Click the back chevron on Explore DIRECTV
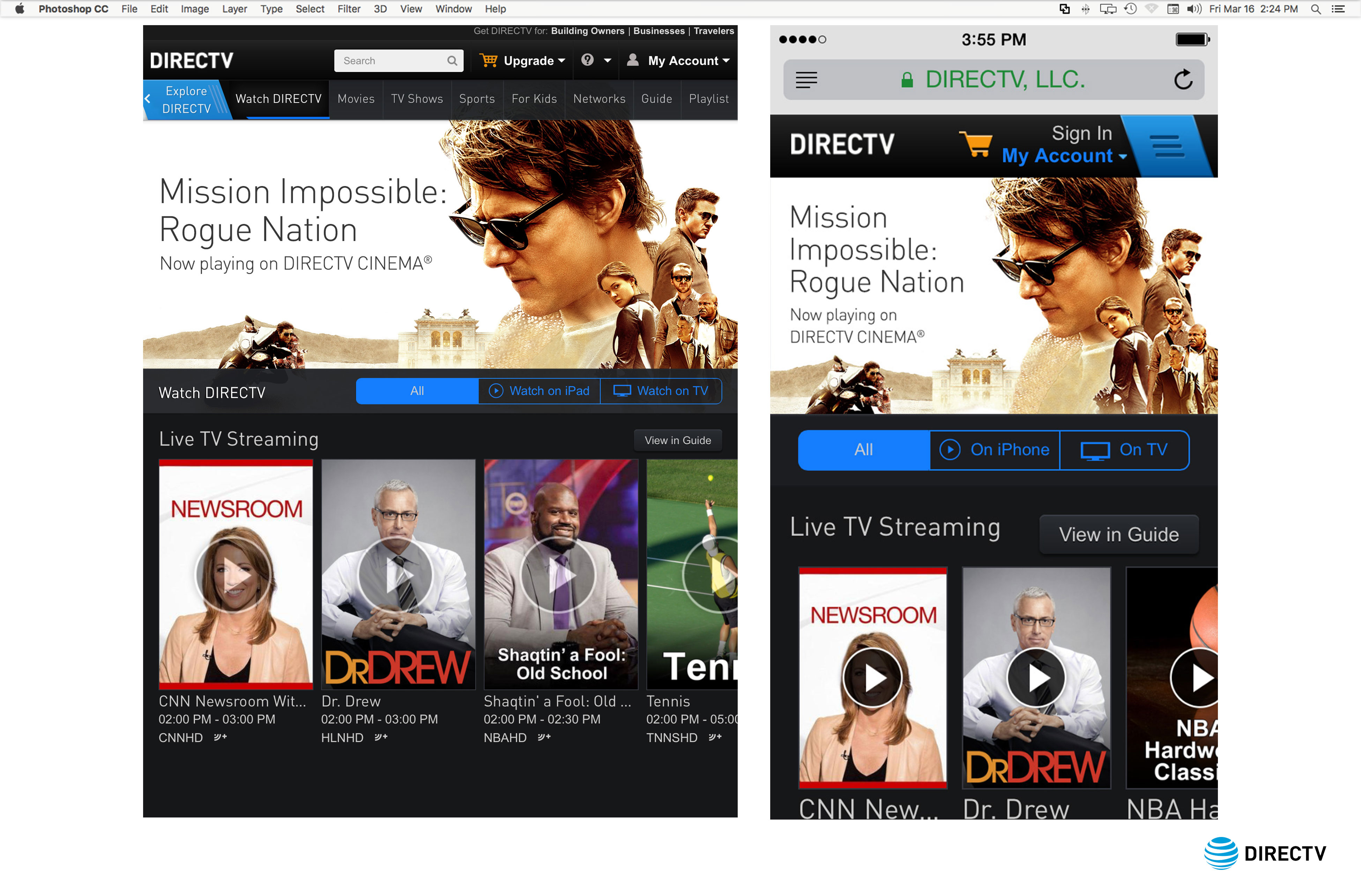The image size is (1361, 896). (x=148, y=99)
